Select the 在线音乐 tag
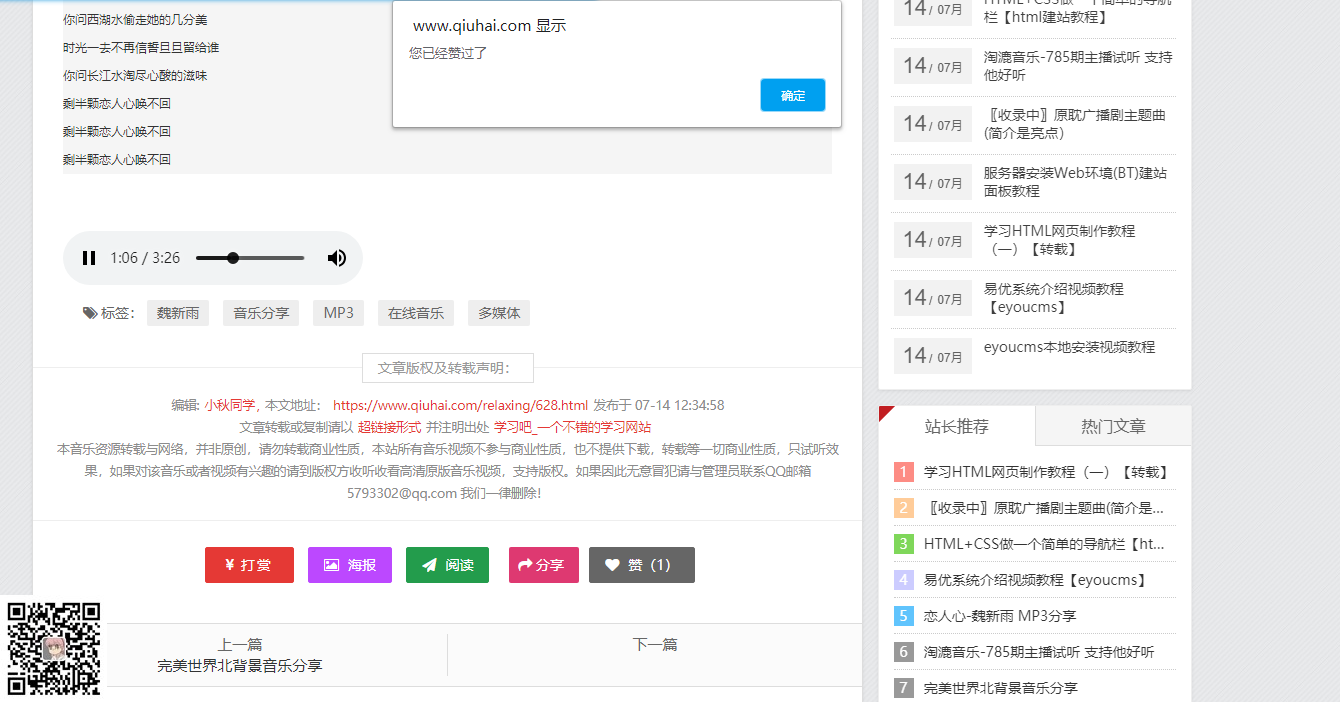The height and width of the screenshot is (702, 1340). click(415, 312)
